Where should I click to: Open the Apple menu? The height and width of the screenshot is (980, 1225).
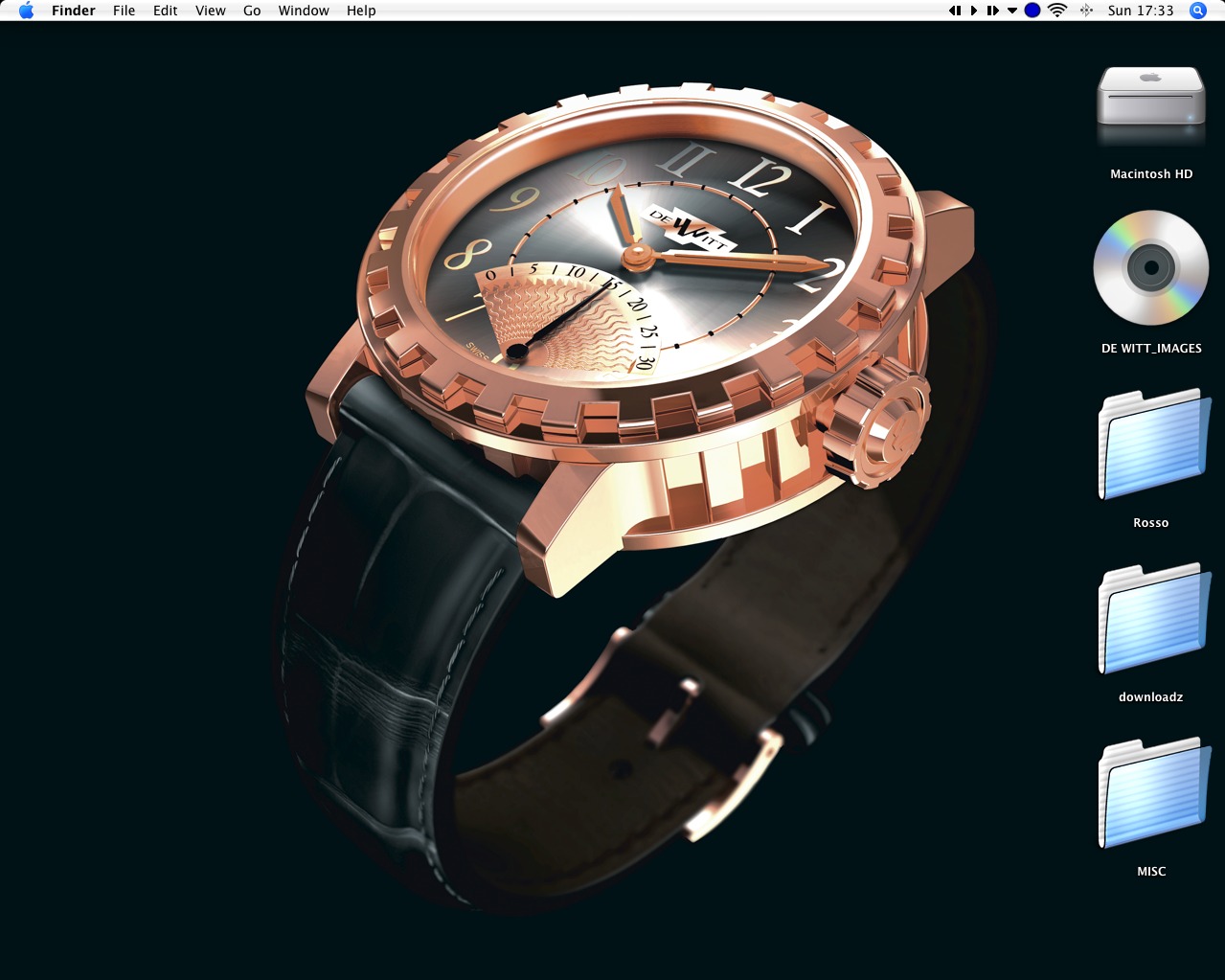pyautogui.click(x=26, y=11)
